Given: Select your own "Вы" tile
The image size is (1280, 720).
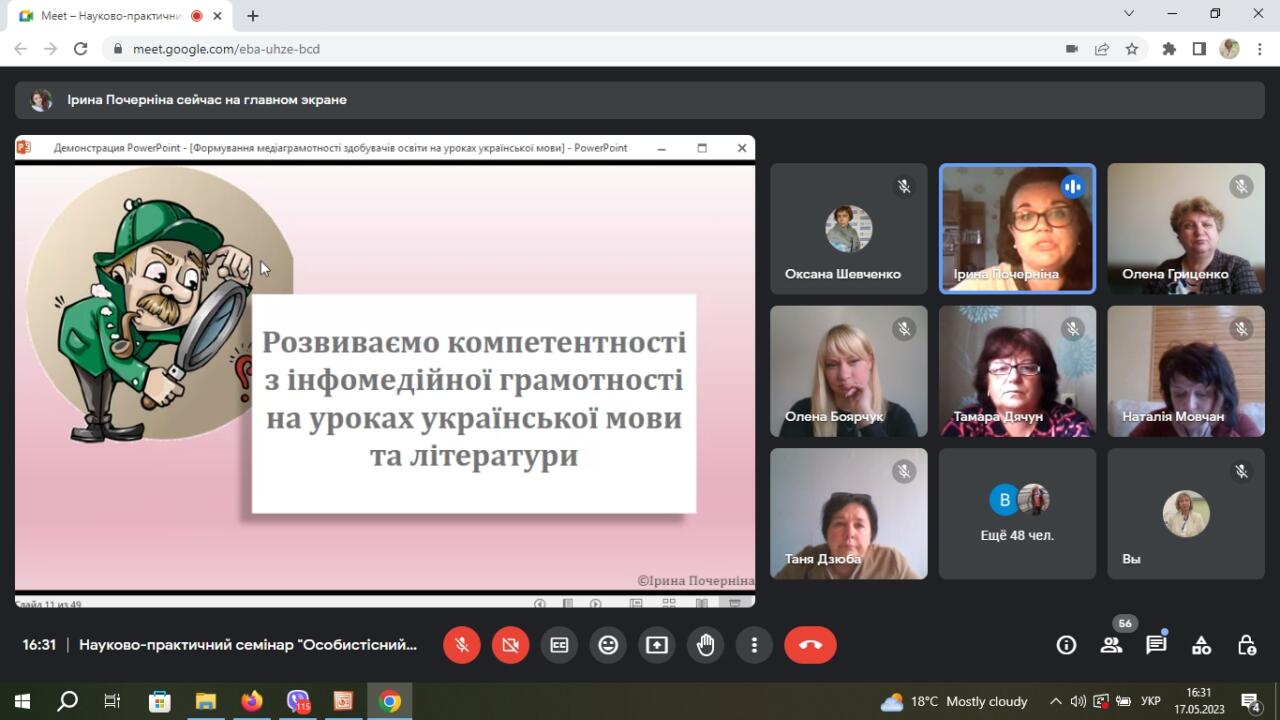Looking at the screenshot, I should coord(1186,514).
